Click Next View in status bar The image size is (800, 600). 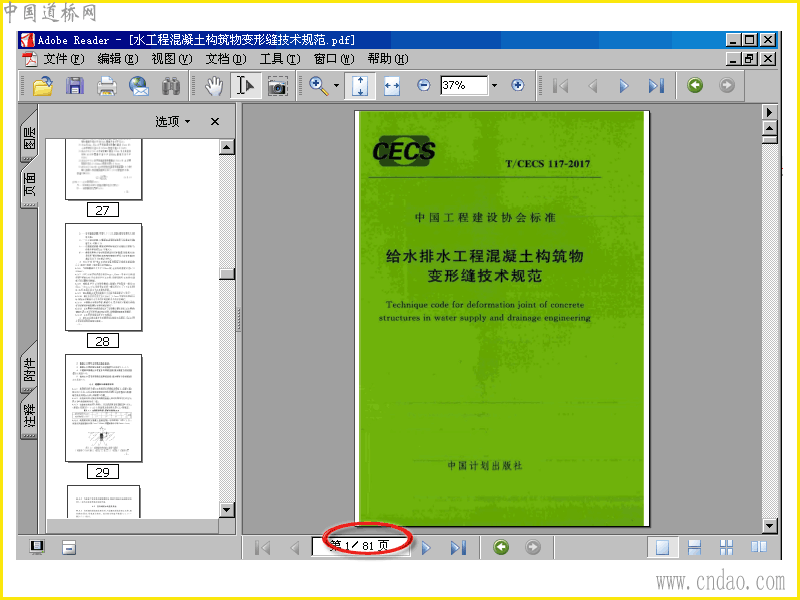533,547
